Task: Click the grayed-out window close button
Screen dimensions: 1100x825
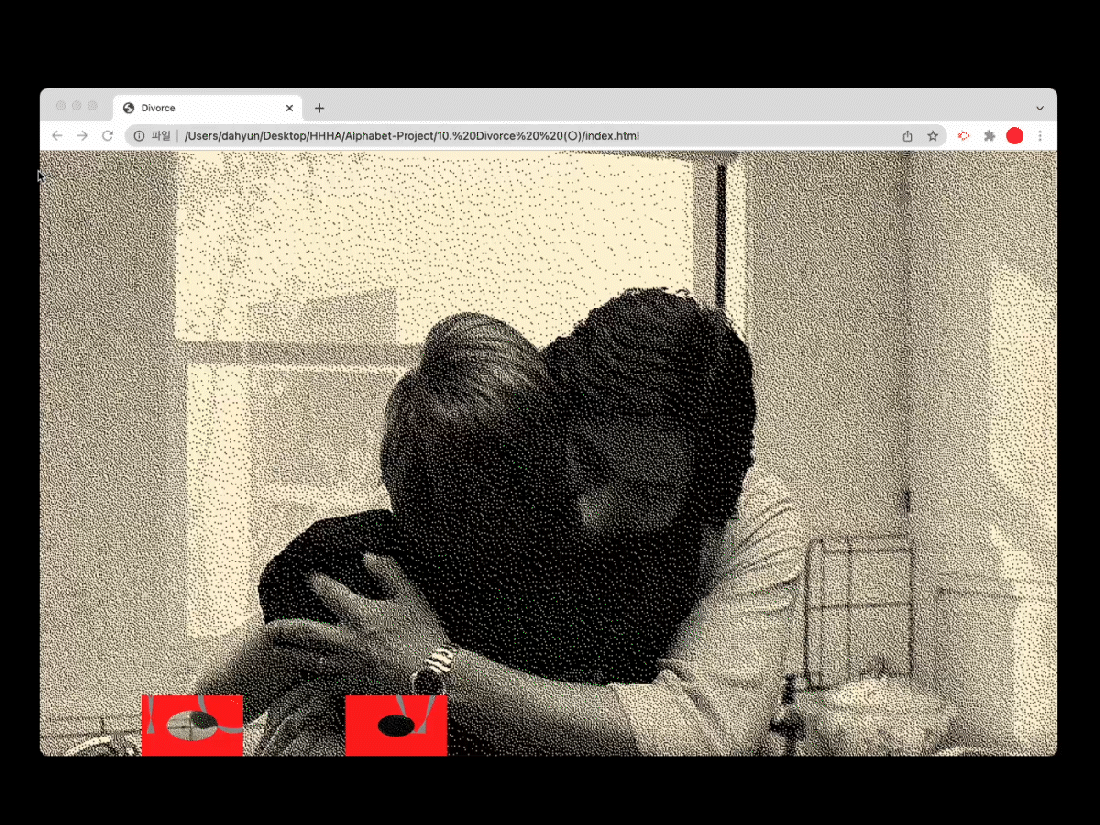Action: [x=60, y=106]
